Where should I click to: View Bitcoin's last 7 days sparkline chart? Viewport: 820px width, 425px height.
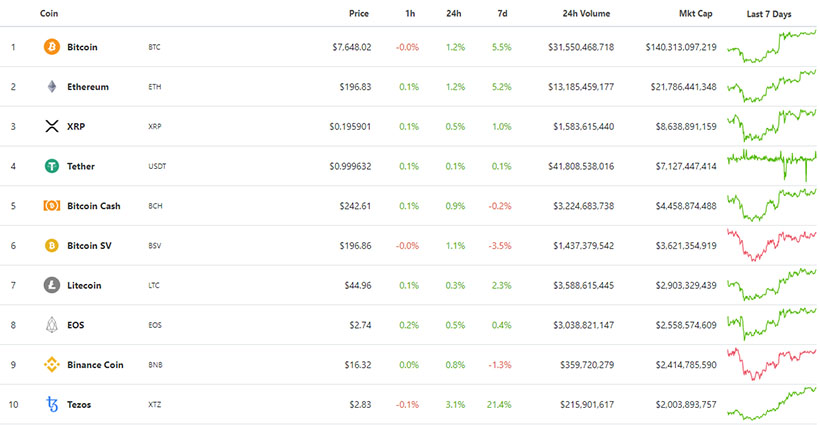(771, 45)
